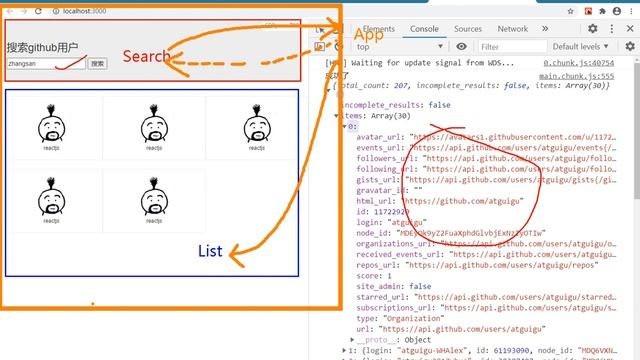
Task: Expand item 1 atguigu-WHAlex entry
Action: pos(344,350)
